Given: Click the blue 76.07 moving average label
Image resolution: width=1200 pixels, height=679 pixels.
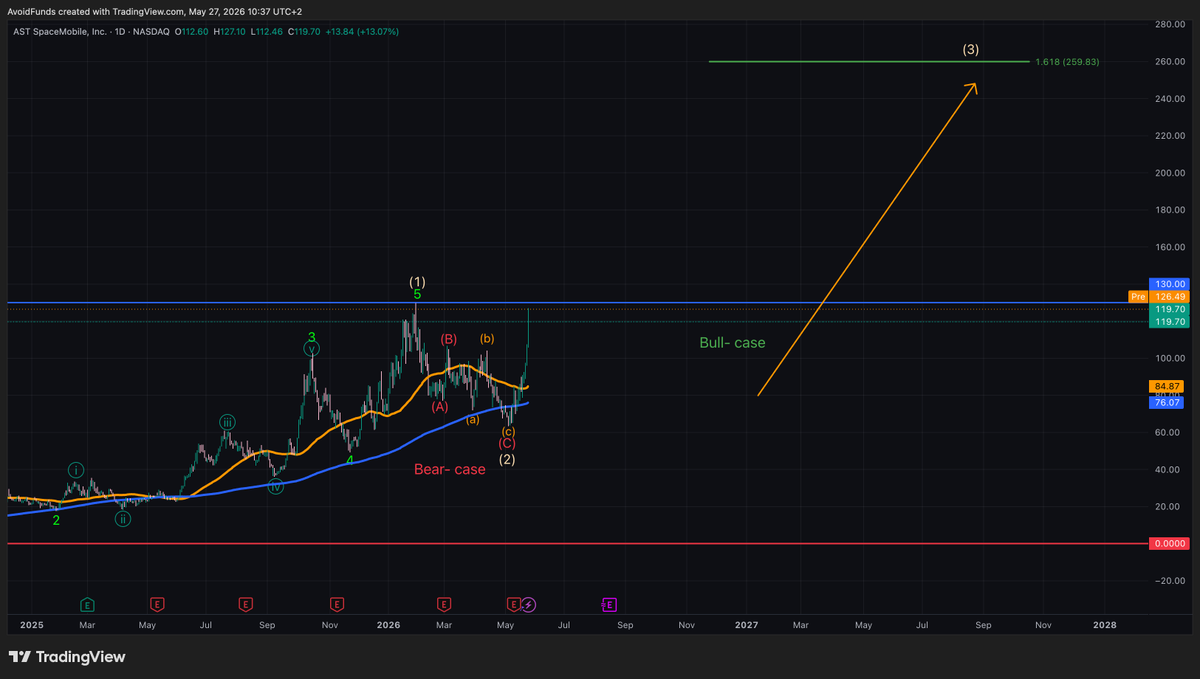Looking at the screenshot, I should pyautogui.click(x=1165, y=401).
